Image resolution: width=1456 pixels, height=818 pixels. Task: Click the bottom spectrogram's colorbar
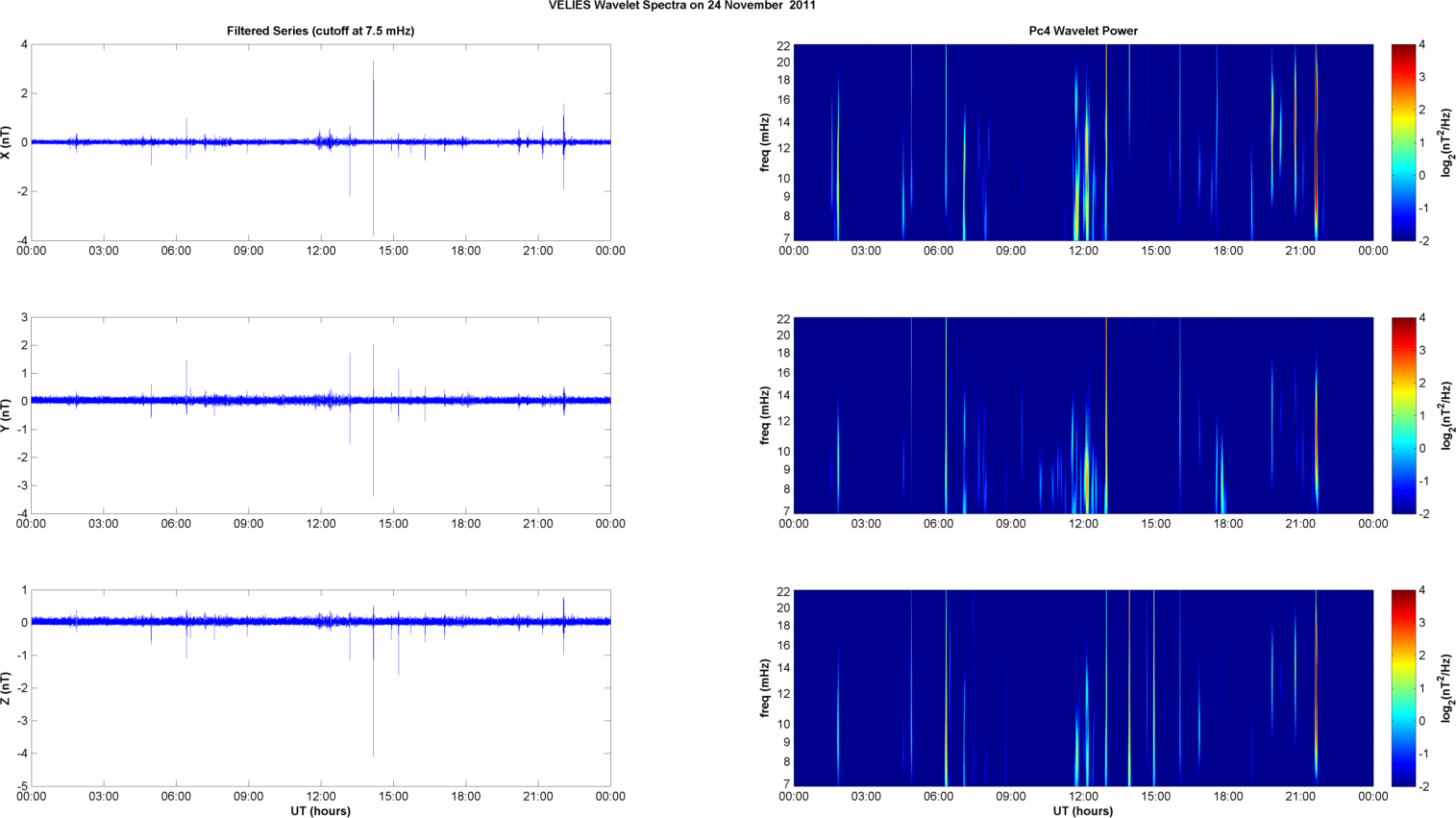tap(1402, 688)
